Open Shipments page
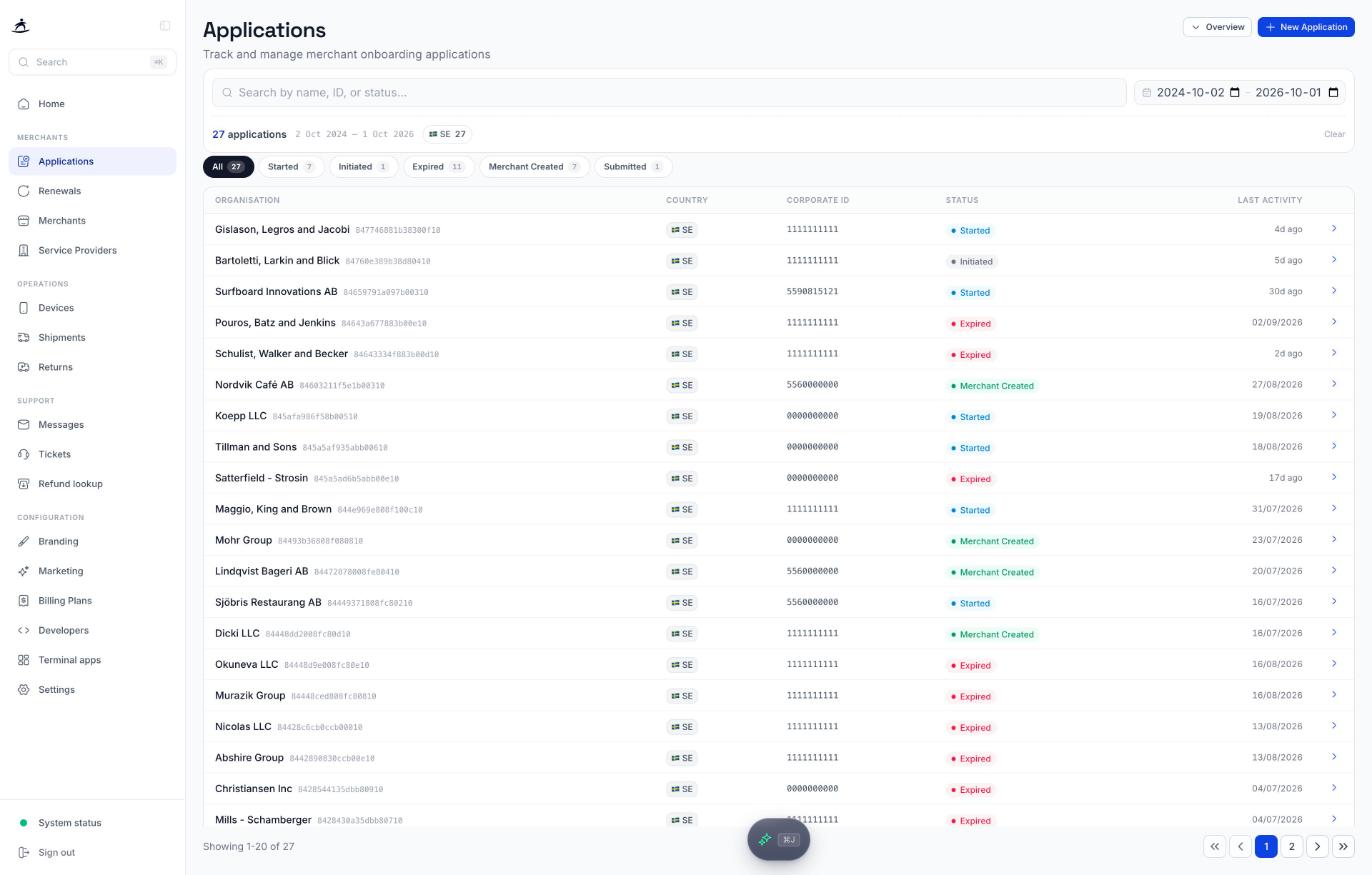 point(92,338)
